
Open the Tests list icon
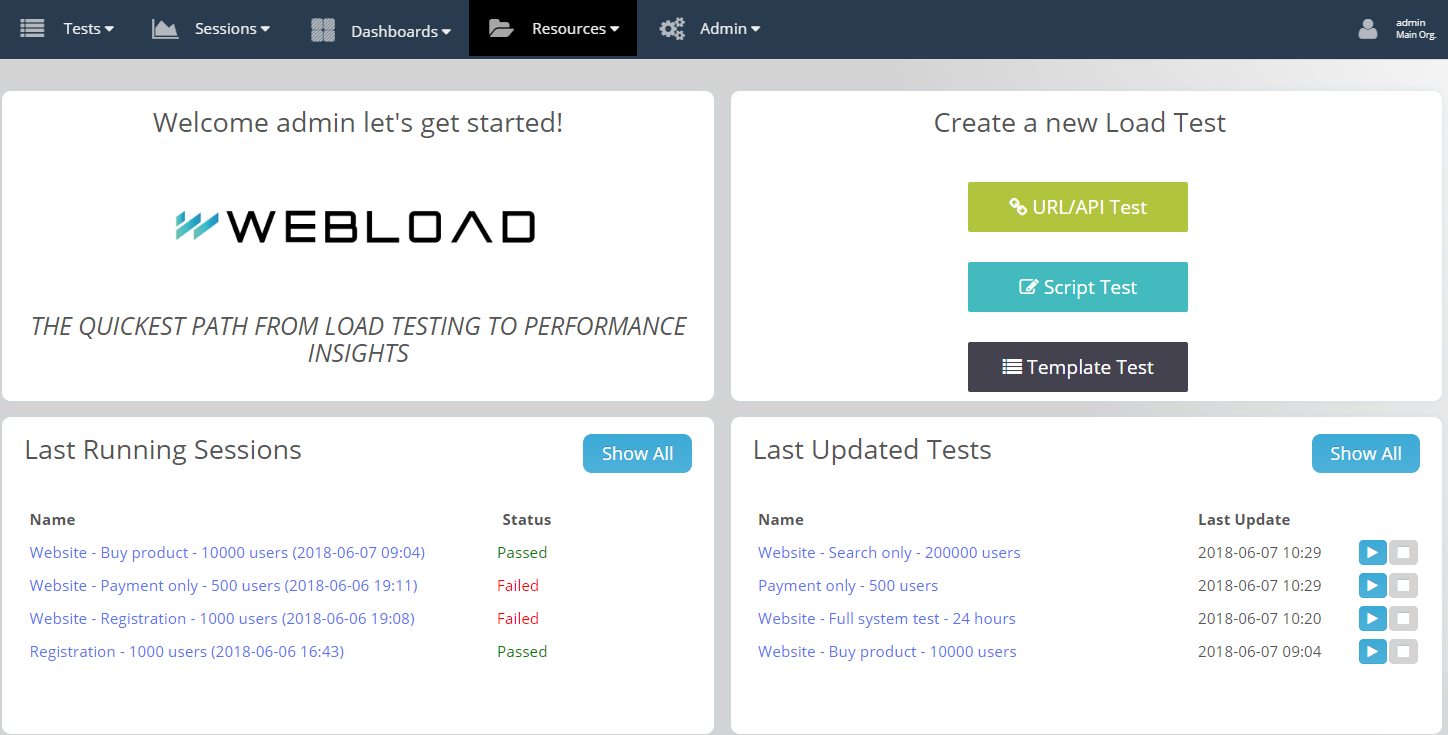(32, 27)
